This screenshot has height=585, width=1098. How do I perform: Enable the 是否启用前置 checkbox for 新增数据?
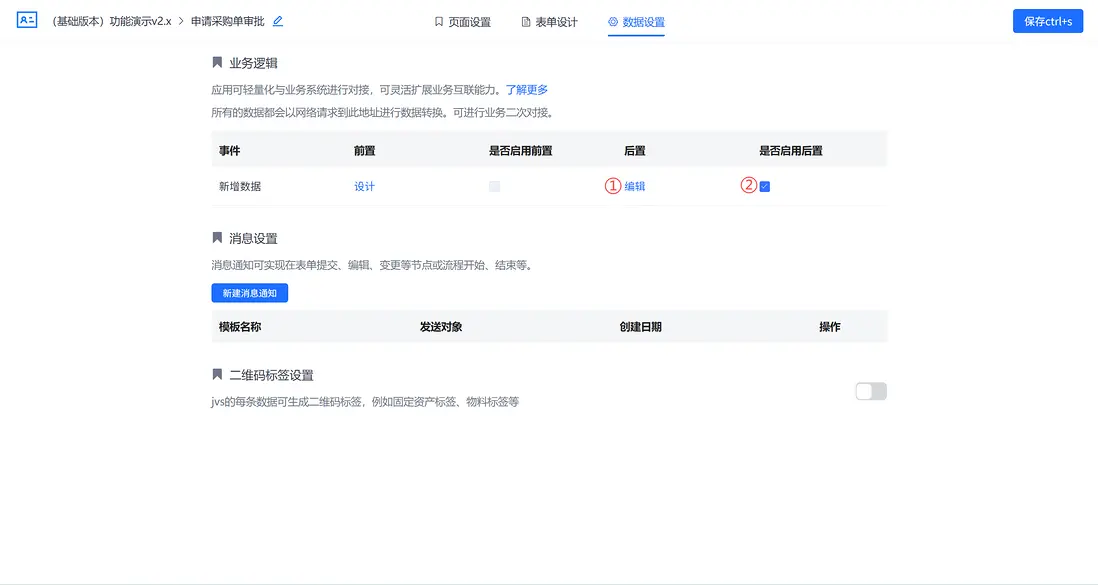(494, 186)
